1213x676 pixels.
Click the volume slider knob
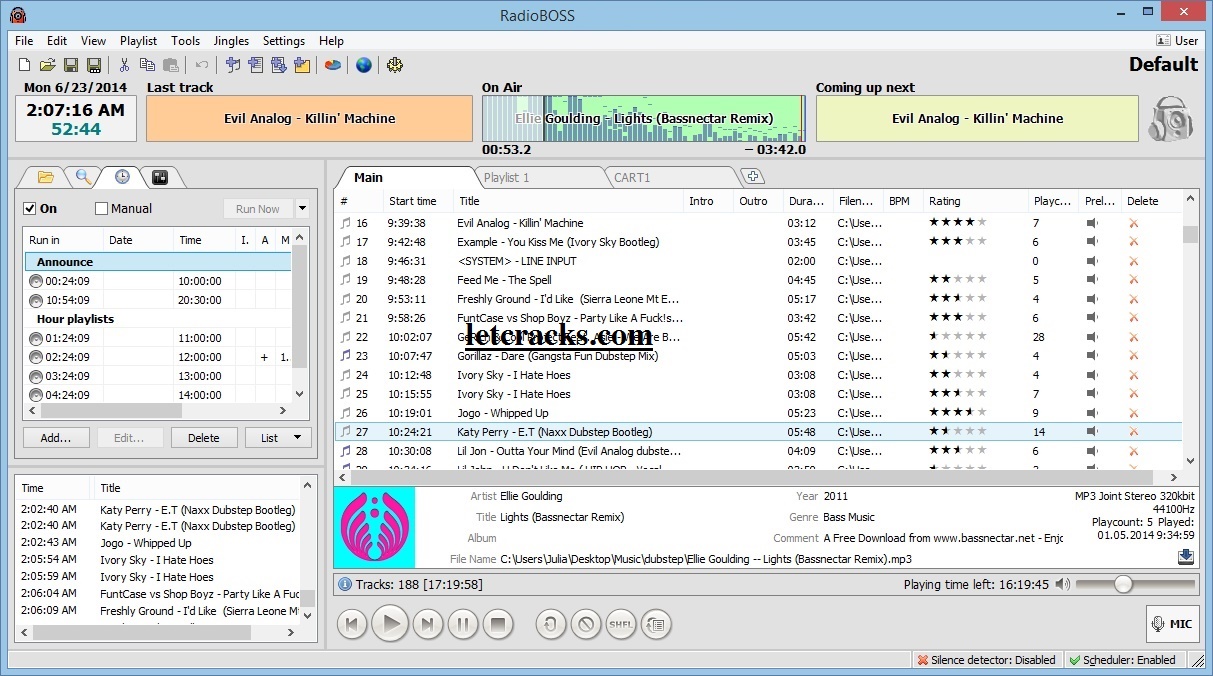pos(1124,584)
